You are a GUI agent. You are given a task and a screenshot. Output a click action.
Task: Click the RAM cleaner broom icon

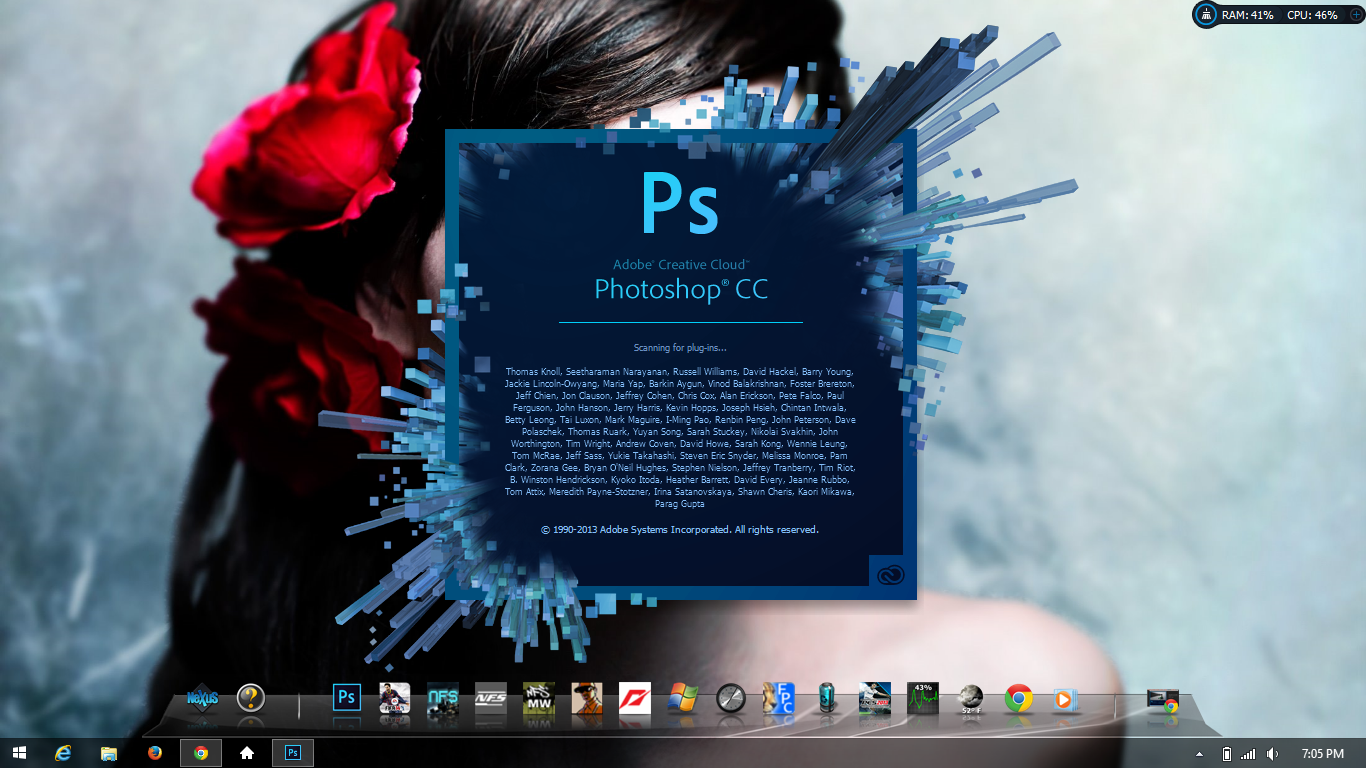tap(1207, 15)
